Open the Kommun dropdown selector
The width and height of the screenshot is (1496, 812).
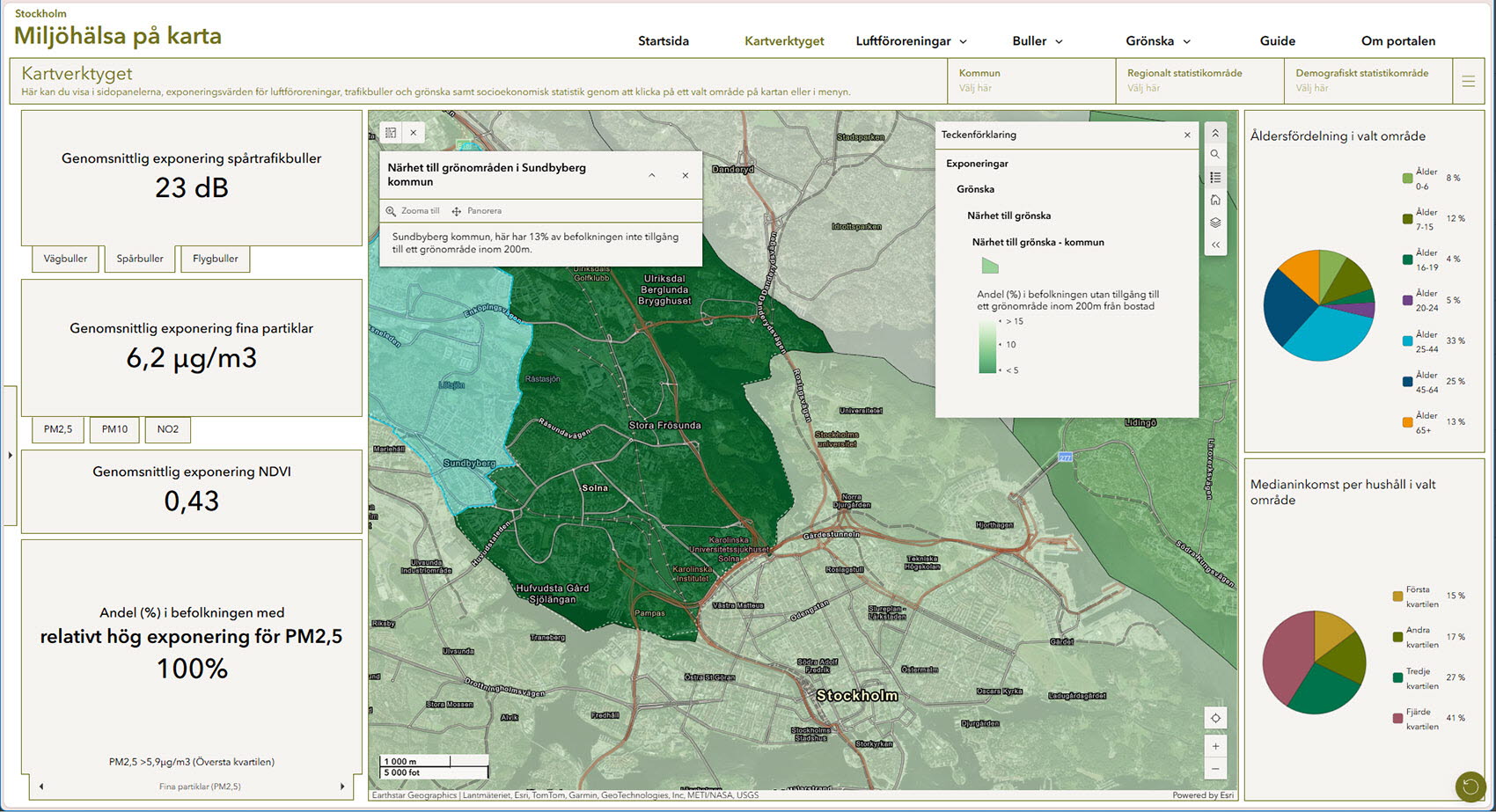[1030, 81]
